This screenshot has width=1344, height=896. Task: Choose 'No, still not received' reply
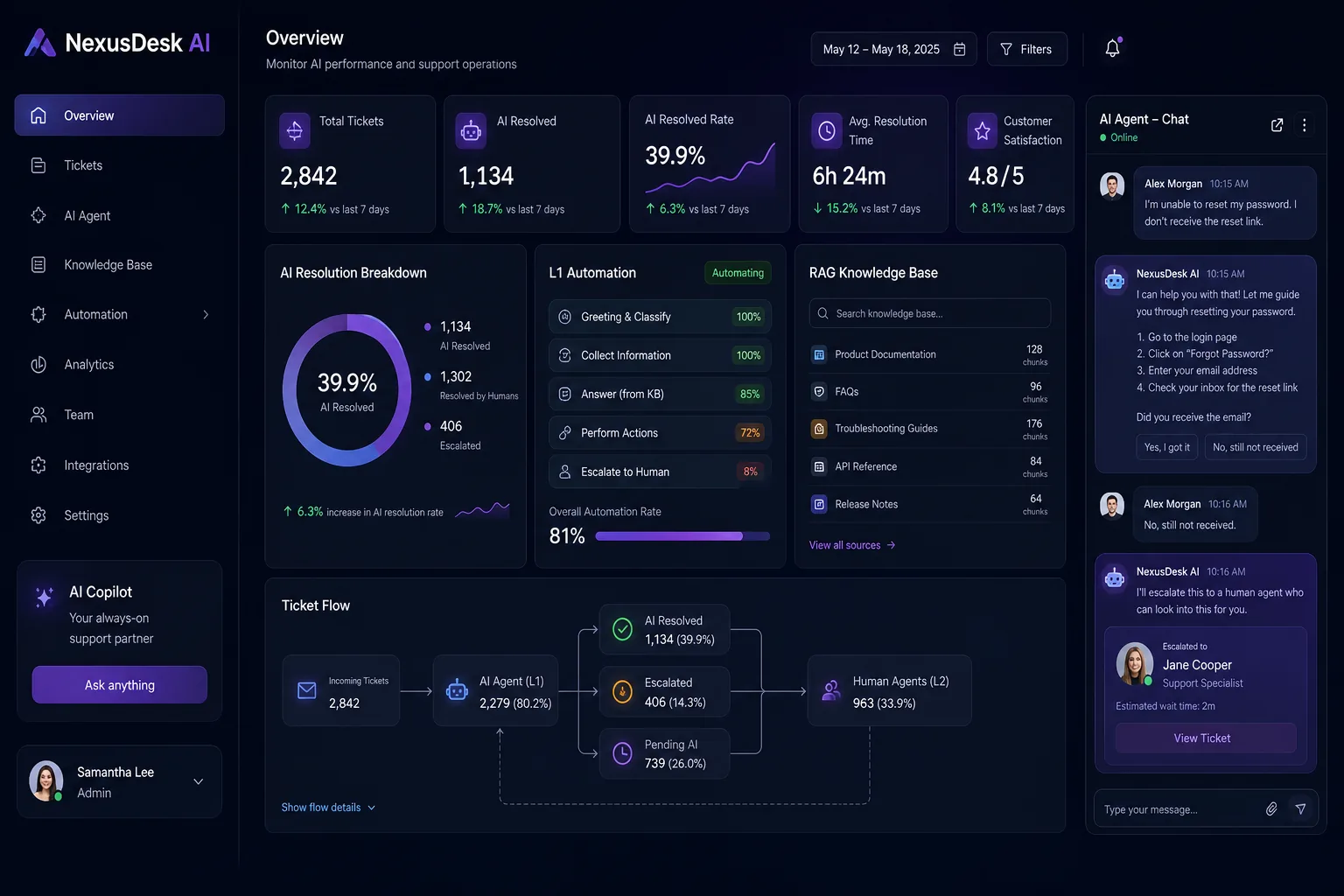pyautogui.click(x=1256, y=447)
